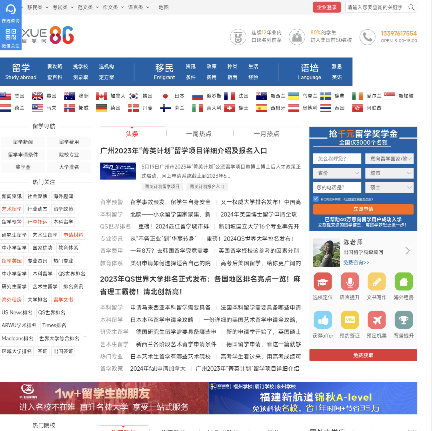The width and height of the screenshot is (432, 431).
Task: Click the yellow pencil writing icon
Action: [377, 282]
